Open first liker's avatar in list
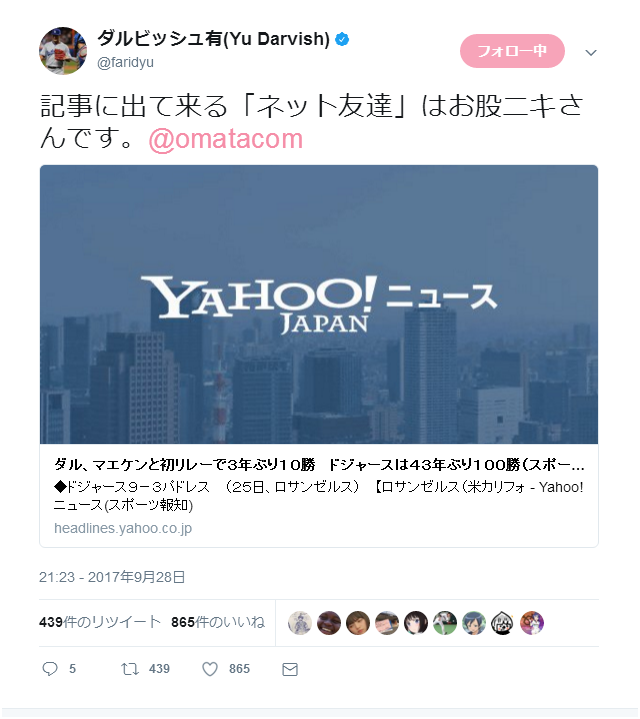This screenshot has width=640, height=719. [x=300, y=623]
